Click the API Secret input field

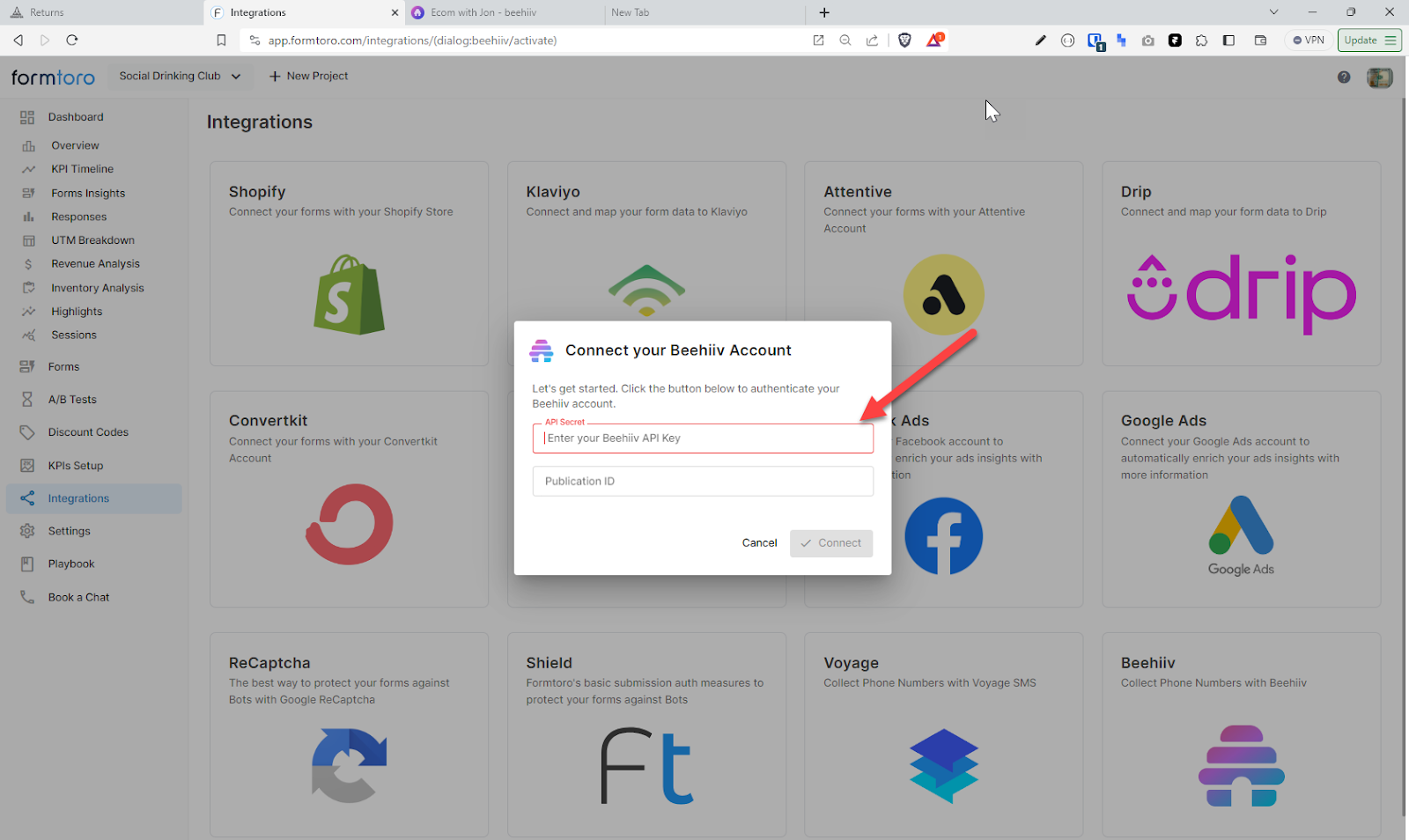point(703,438)
